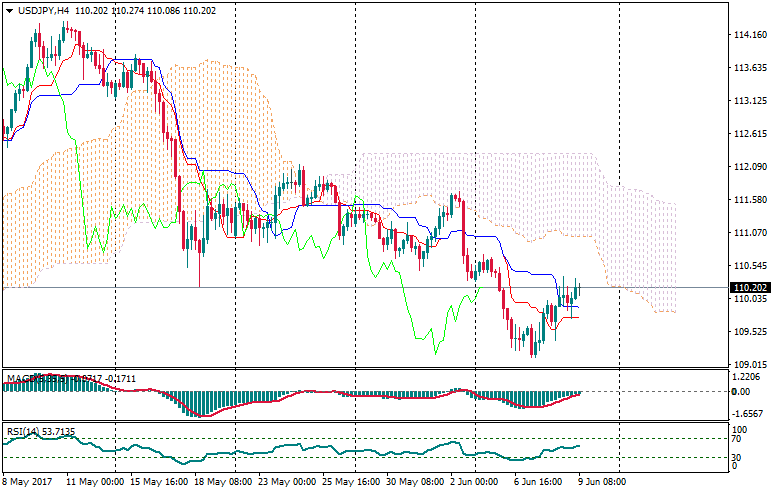The image size is (771, 493).
Task: Click the MACD -1.6567 scale value
Action: 748,412
